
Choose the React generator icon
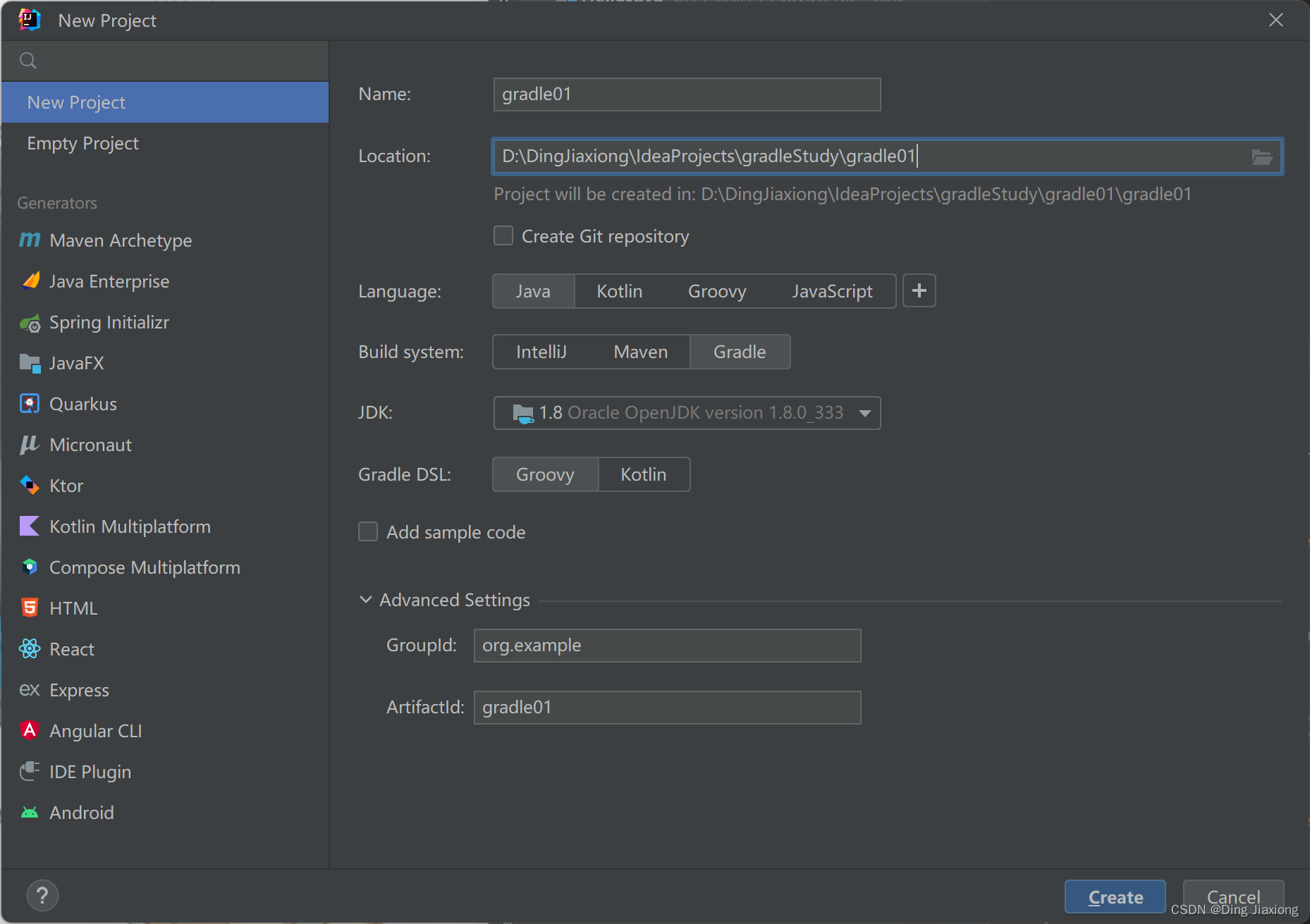click(30, 649)
